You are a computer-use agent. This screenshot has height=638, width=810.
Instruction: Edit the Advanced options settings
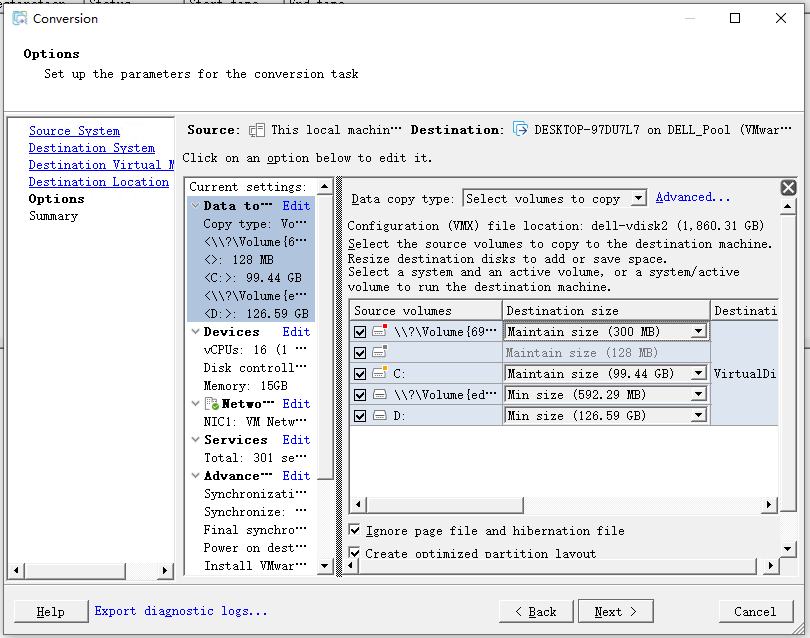[296, 476]
